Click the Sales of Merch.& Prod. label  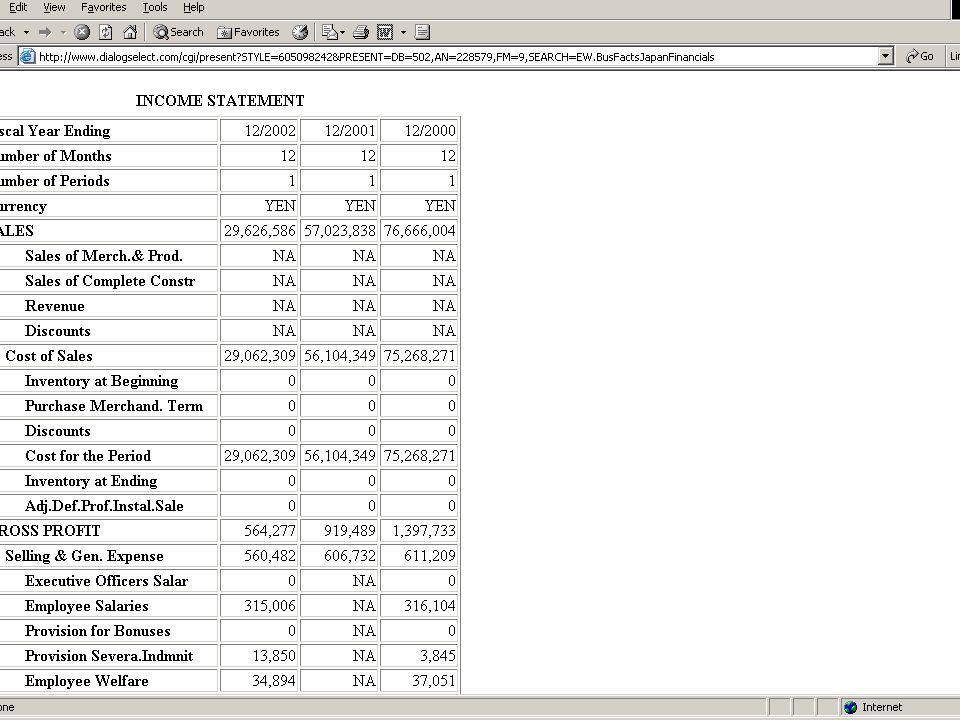(104, 256)
